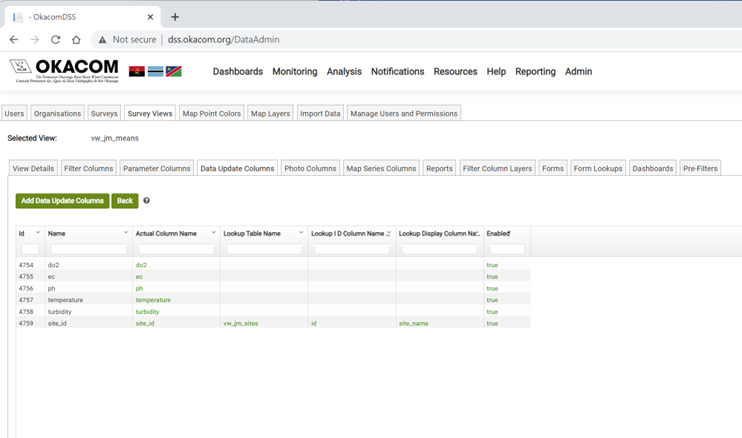742x438 pixels.
Task: Open the Name column header dropdown
Action: [125, 232]
